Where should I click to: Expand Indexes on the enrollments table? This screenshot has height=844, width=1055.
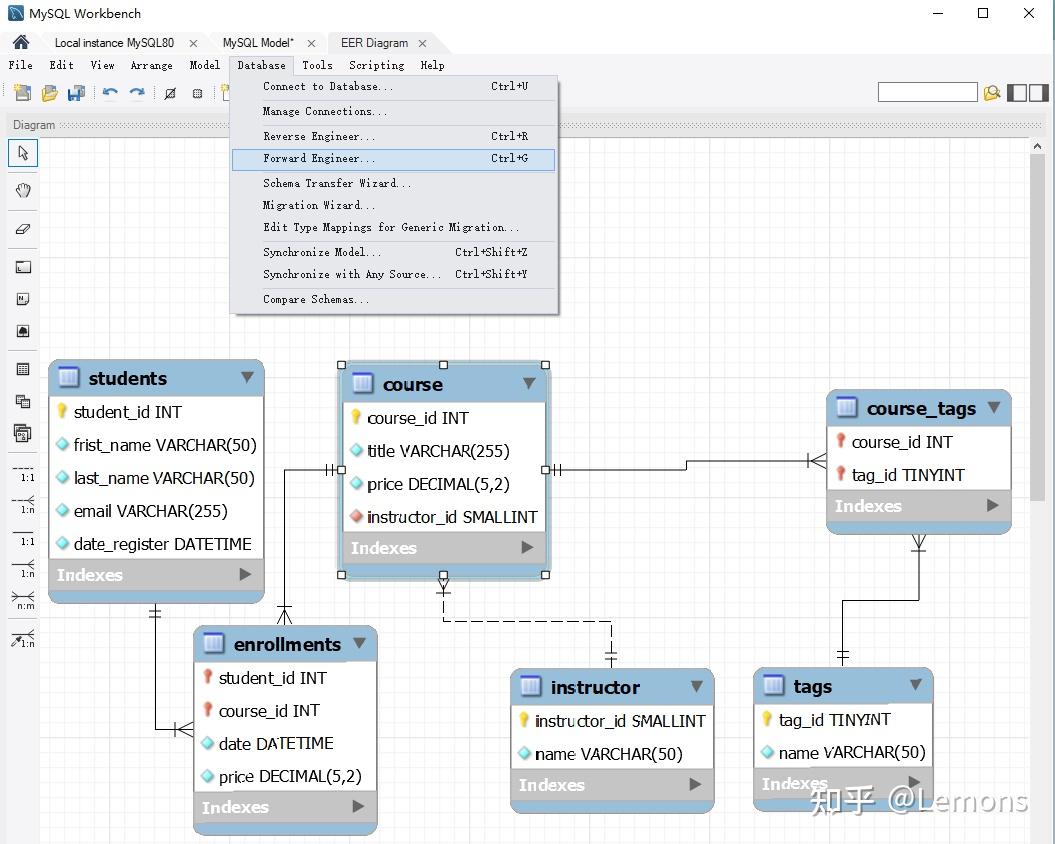click(x=358, y=807)
